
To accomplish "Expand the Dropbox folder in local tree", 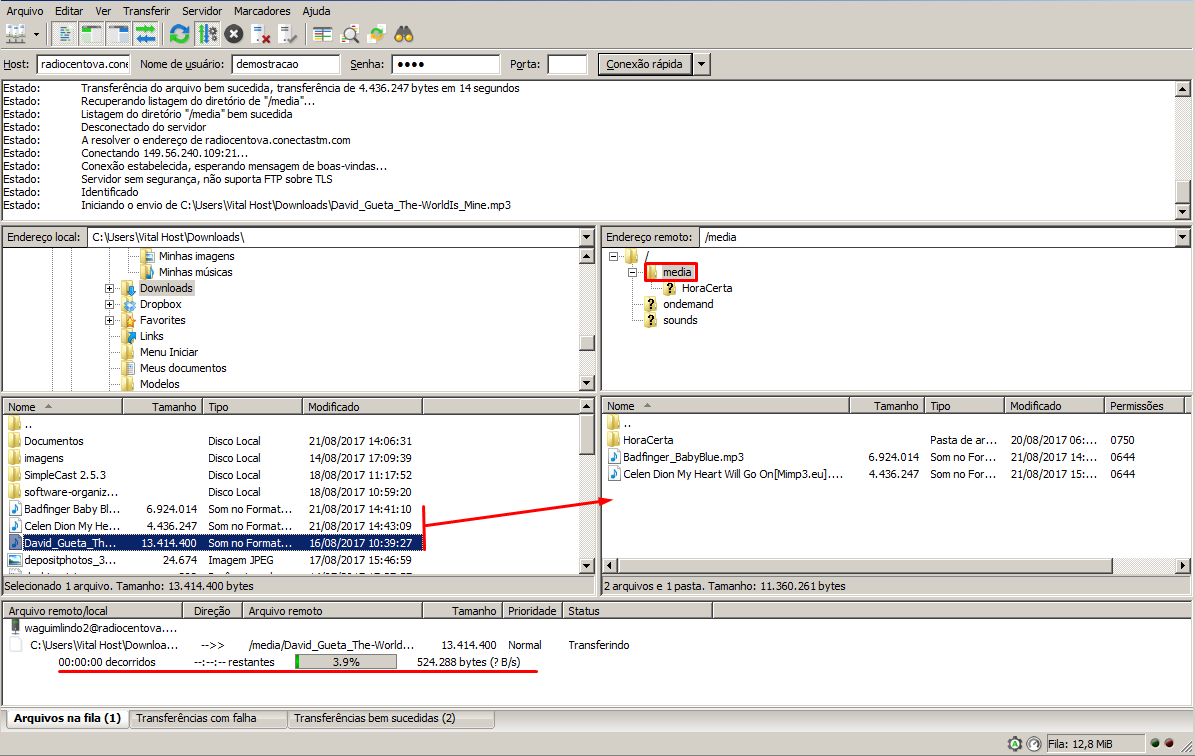I will tap(109, 304).
